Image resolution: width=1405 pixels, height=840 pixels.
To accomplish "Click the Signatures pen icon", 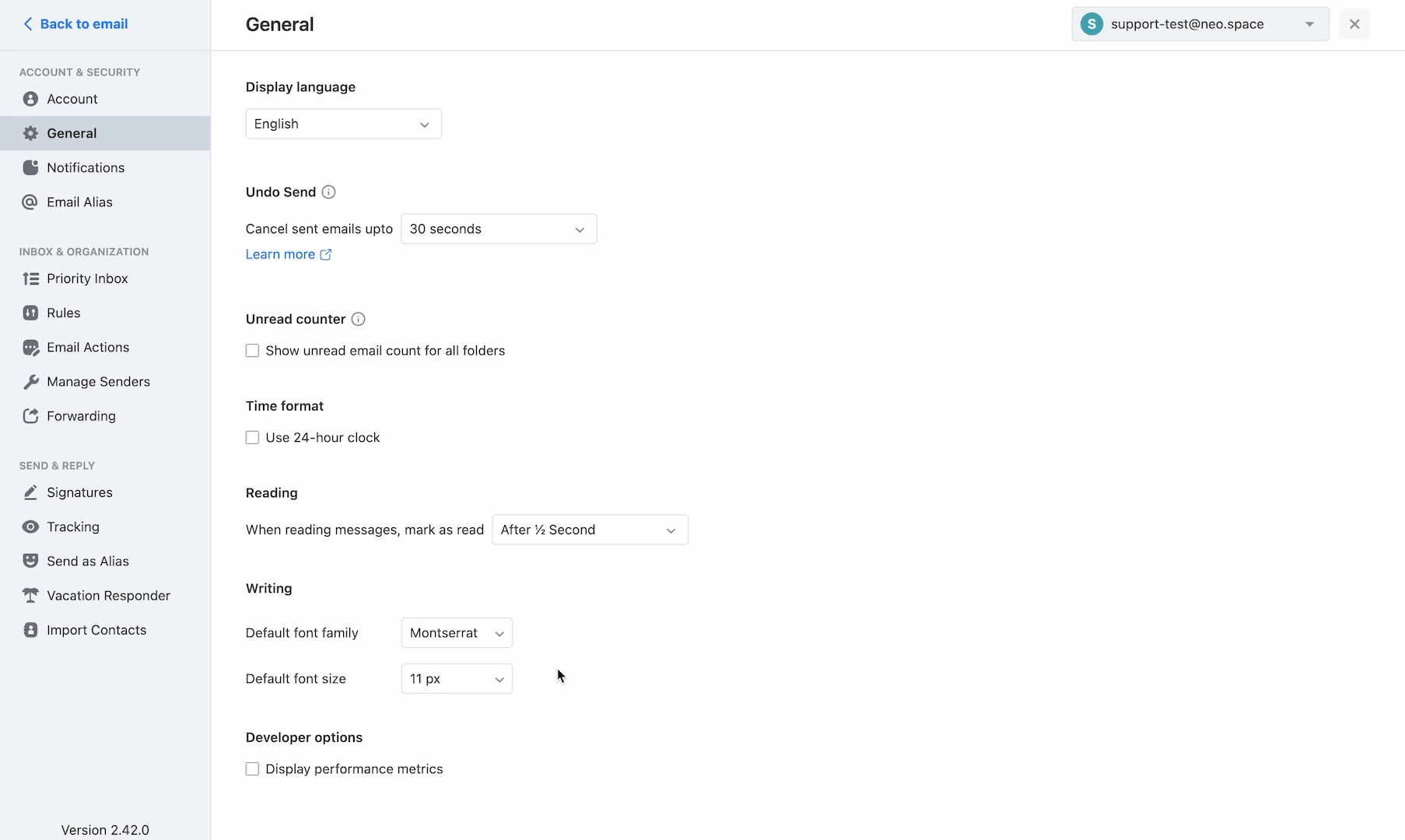I will 30,492.
